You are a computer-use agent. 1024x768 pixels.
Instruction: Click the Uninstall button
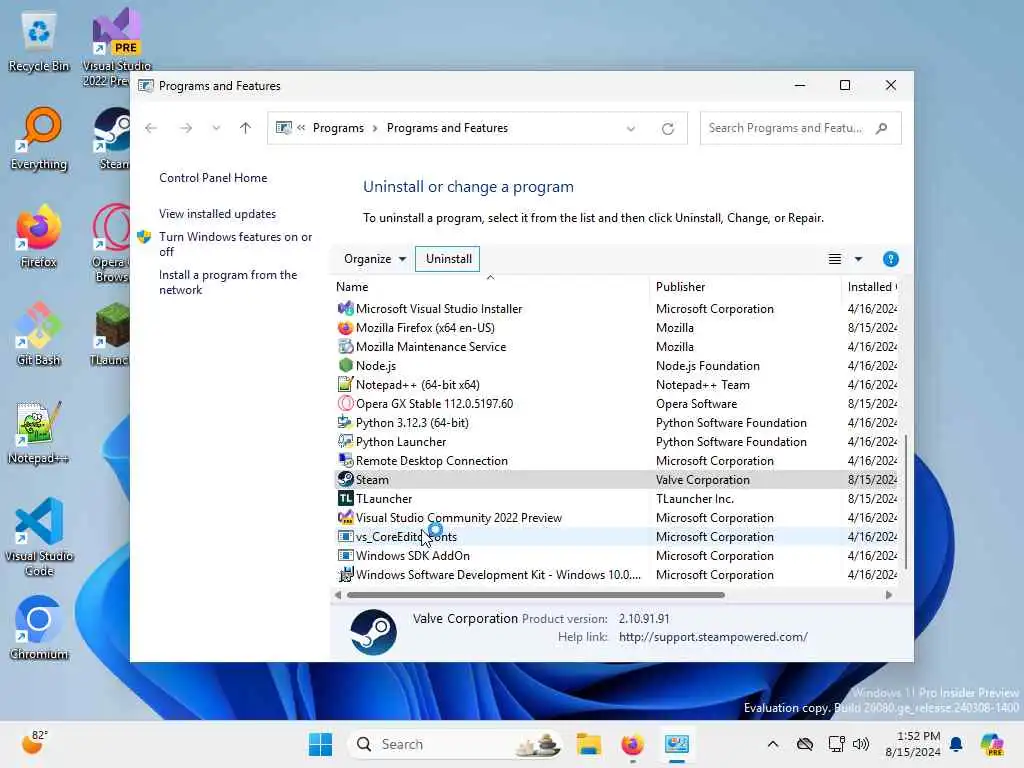[x=448, y=259]
